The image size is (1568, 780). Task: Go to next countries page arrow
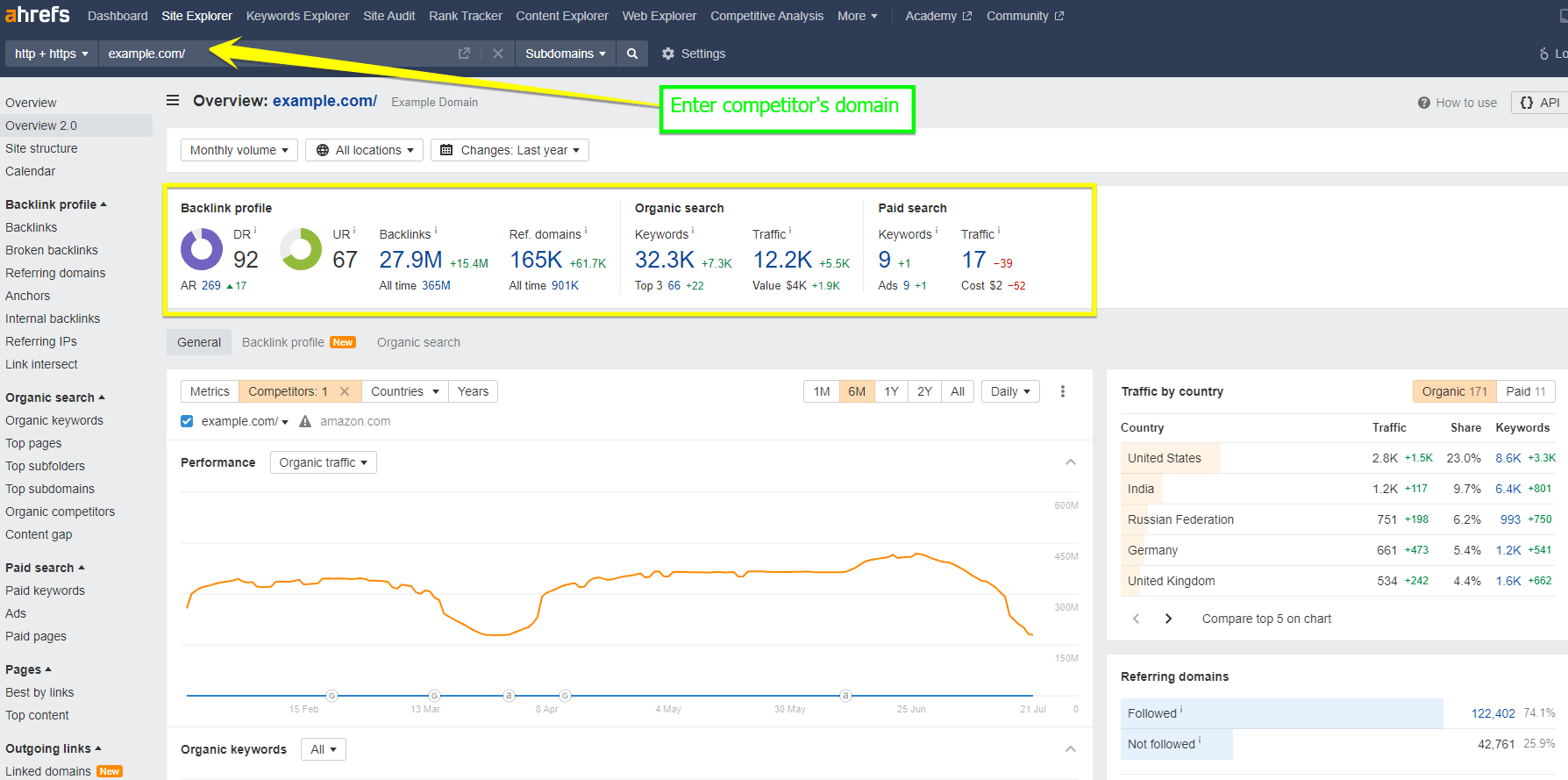(1168, 619)
